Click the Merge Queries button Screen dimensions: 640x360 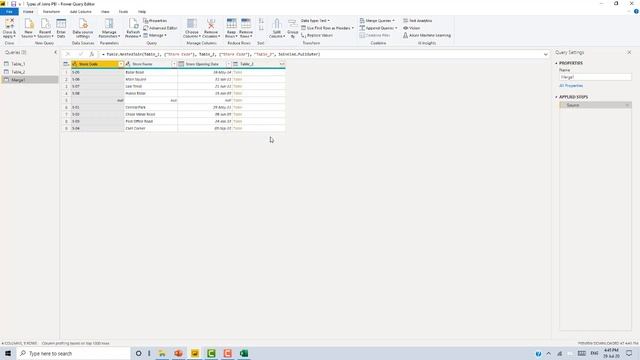377,20
